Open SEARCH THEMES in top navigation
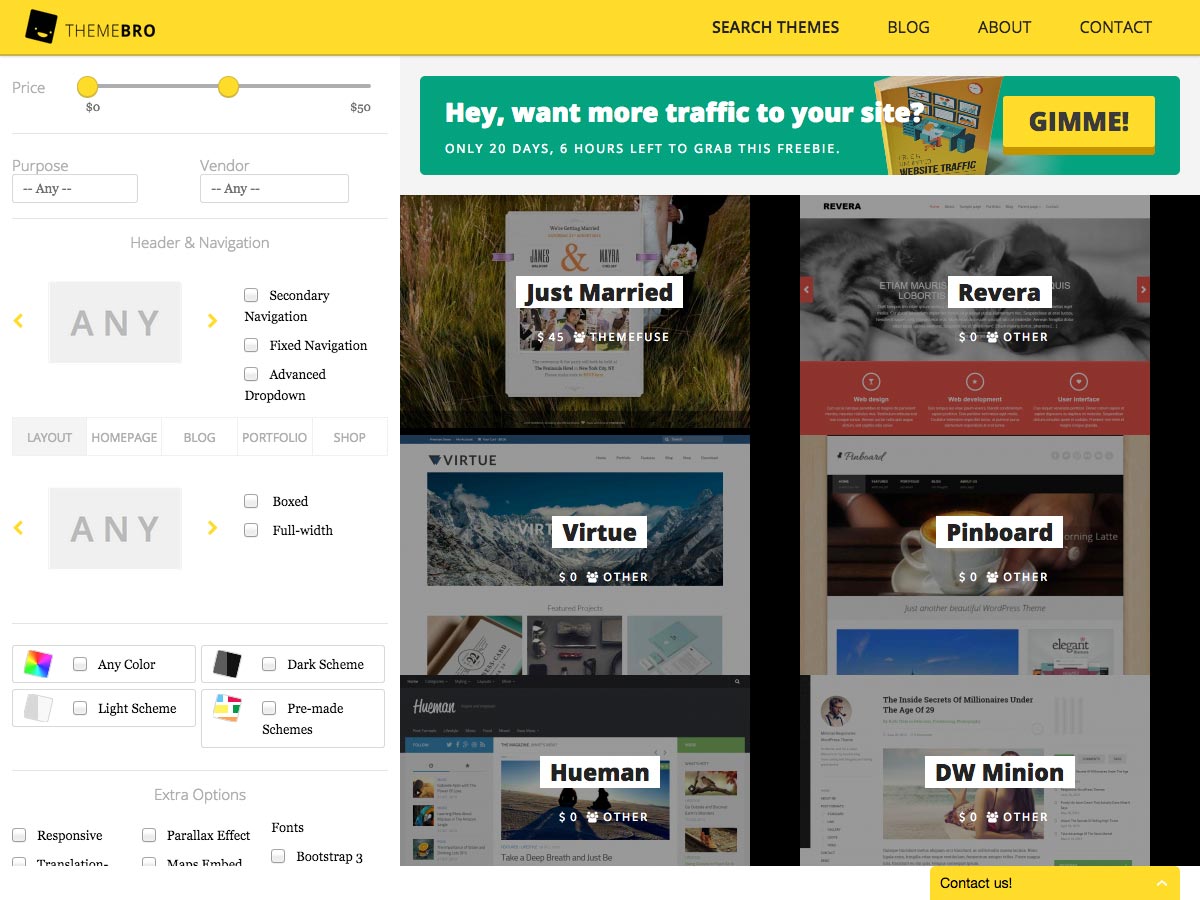The width and height of the screenshot is (1200, 900). (x=775, y=28)
